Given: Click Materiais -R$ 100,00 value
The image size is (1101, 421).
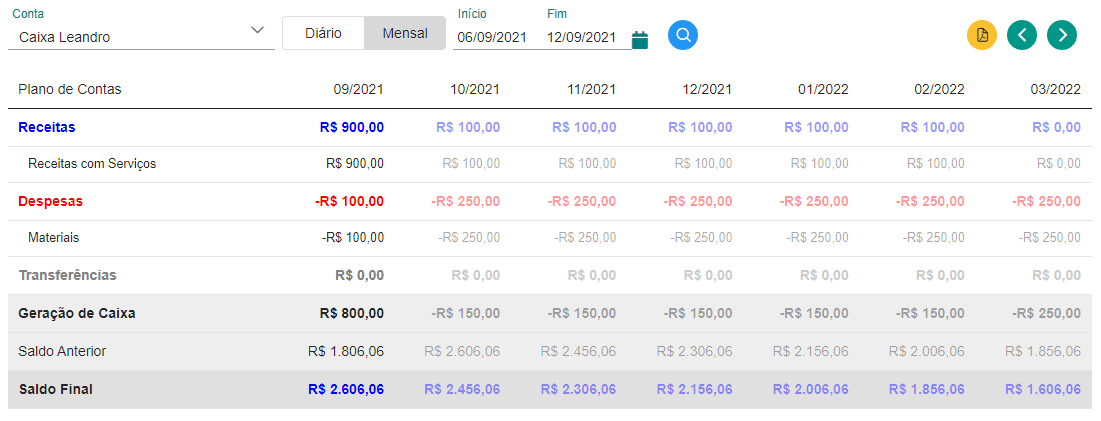Looking at the screenshot, I should pos(353,238).
